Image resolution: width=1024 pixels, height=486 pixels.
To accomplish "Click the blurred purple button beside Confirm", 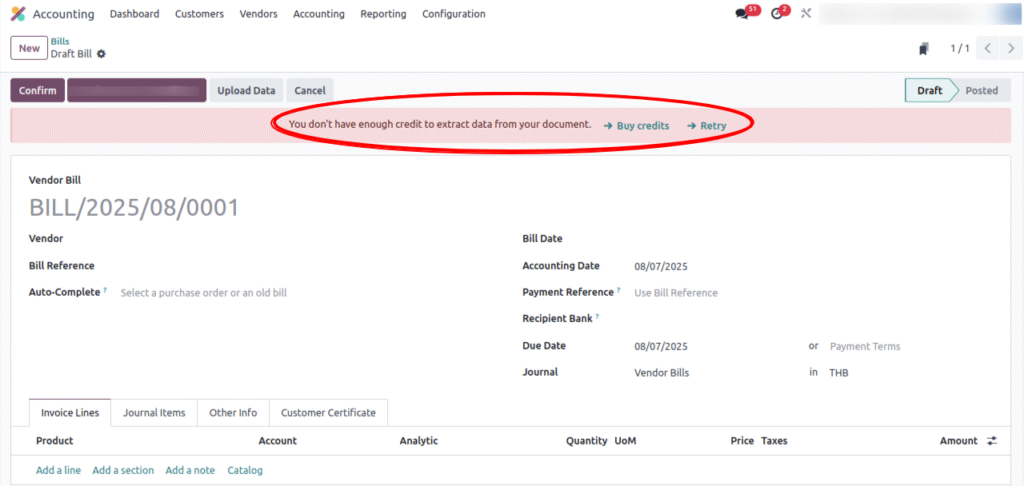I will tap(136, 91).
